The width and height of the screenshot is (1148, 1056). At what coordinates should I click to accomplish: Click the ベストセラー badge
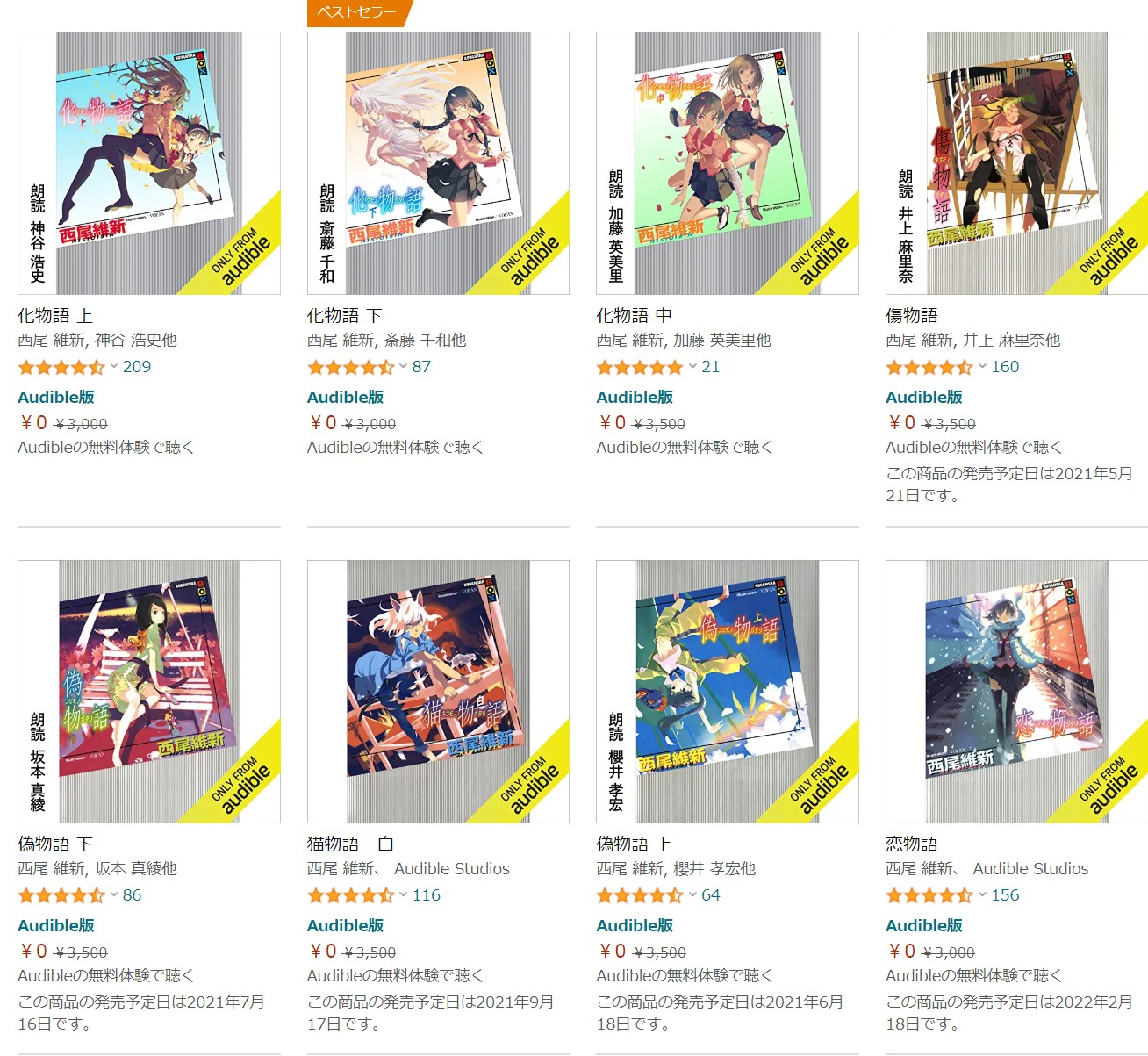pyautogui.click(x=356, y=12)
